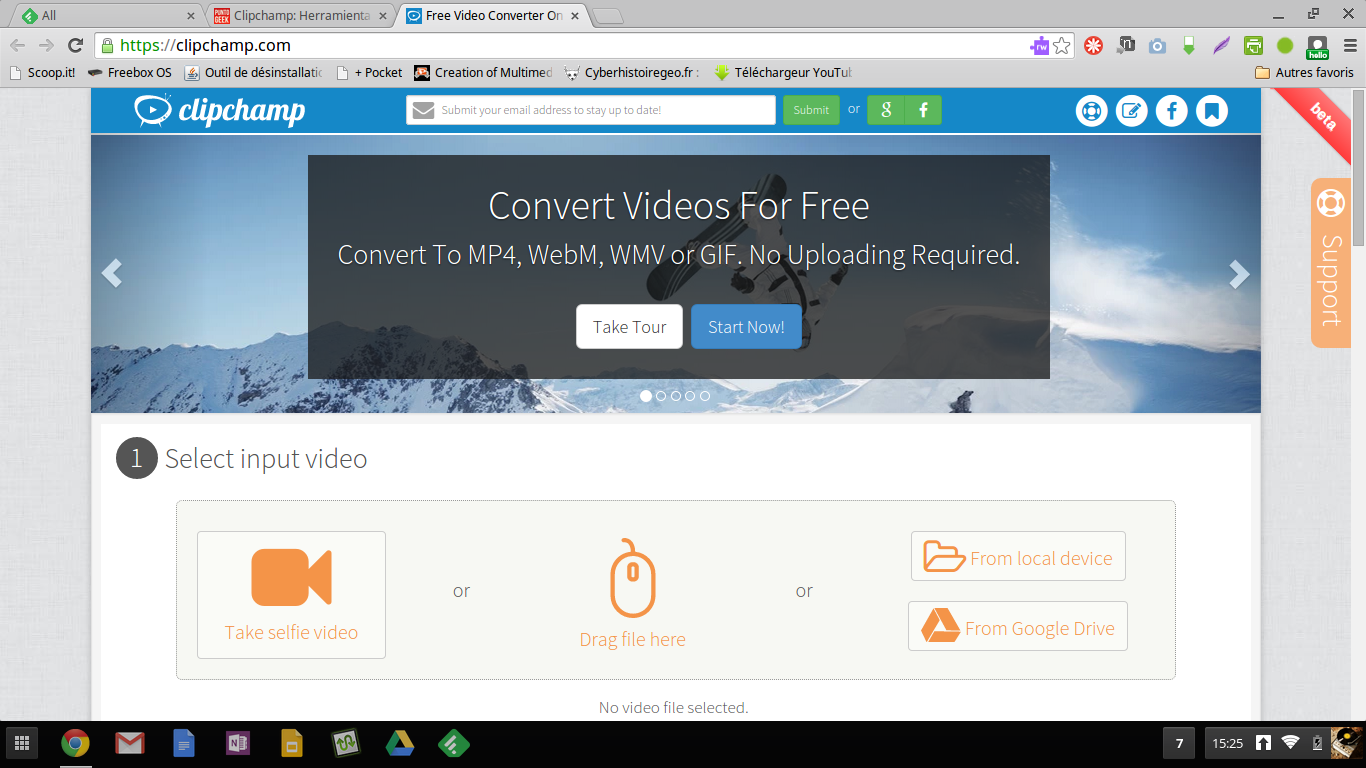Open the hello extension icon
Screen dimensions: 1366x768
1317,46
